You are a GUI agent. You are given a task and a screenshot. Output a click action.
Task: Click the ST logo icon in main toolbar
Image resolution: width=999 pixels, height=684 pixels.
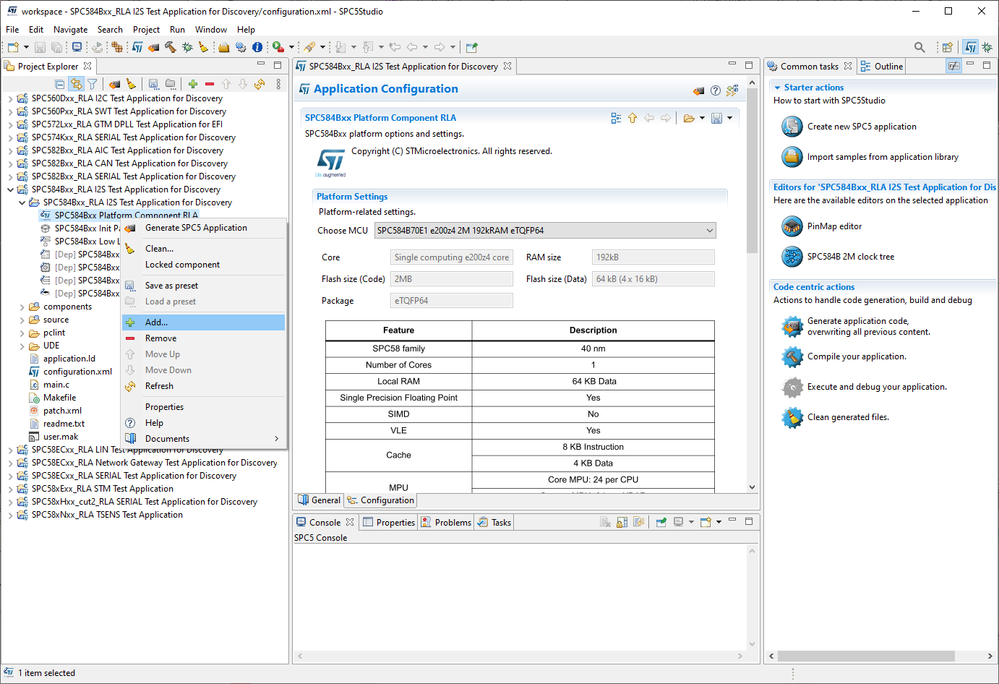[x=138, y=47]
